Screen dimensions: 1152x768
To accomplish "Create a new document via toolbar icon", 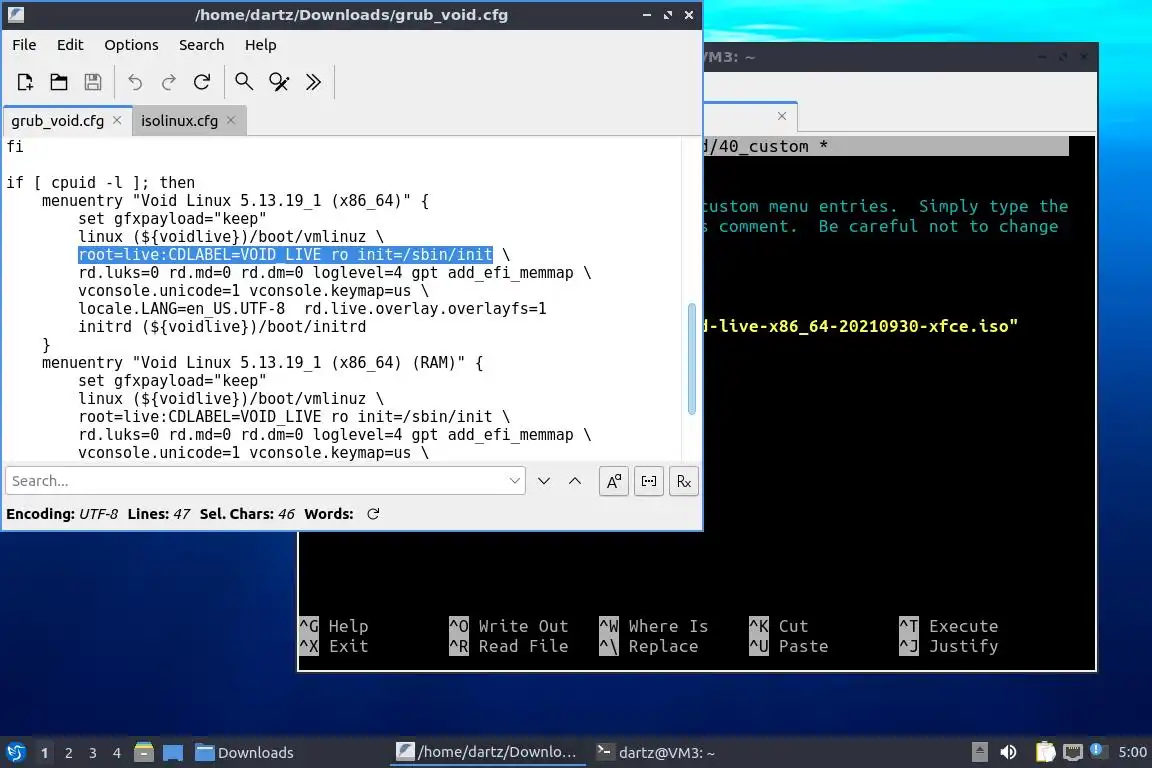I will click(x=25, y=82).
